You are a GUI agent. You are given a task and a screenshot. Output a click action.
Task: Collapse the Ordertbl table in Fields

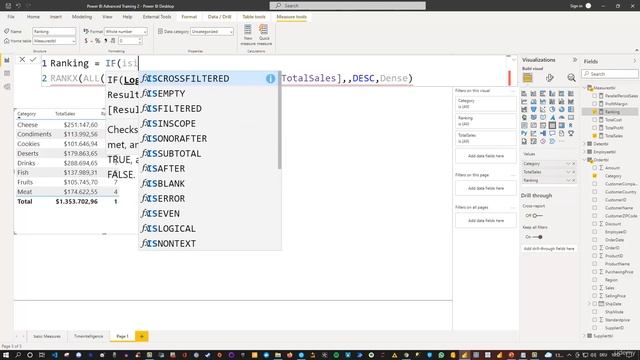(585, 160)
